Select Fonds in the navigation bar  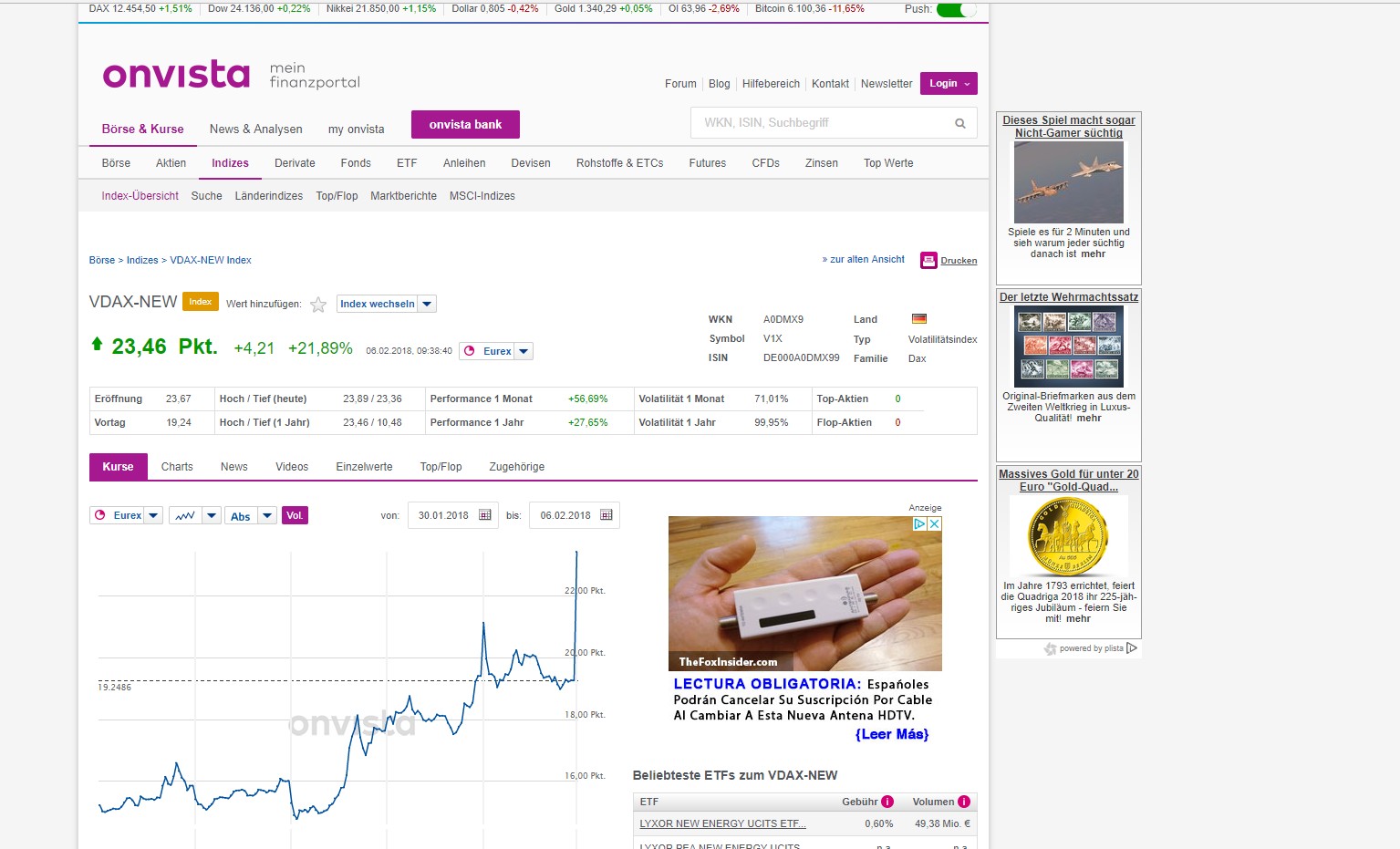(356, 163)
